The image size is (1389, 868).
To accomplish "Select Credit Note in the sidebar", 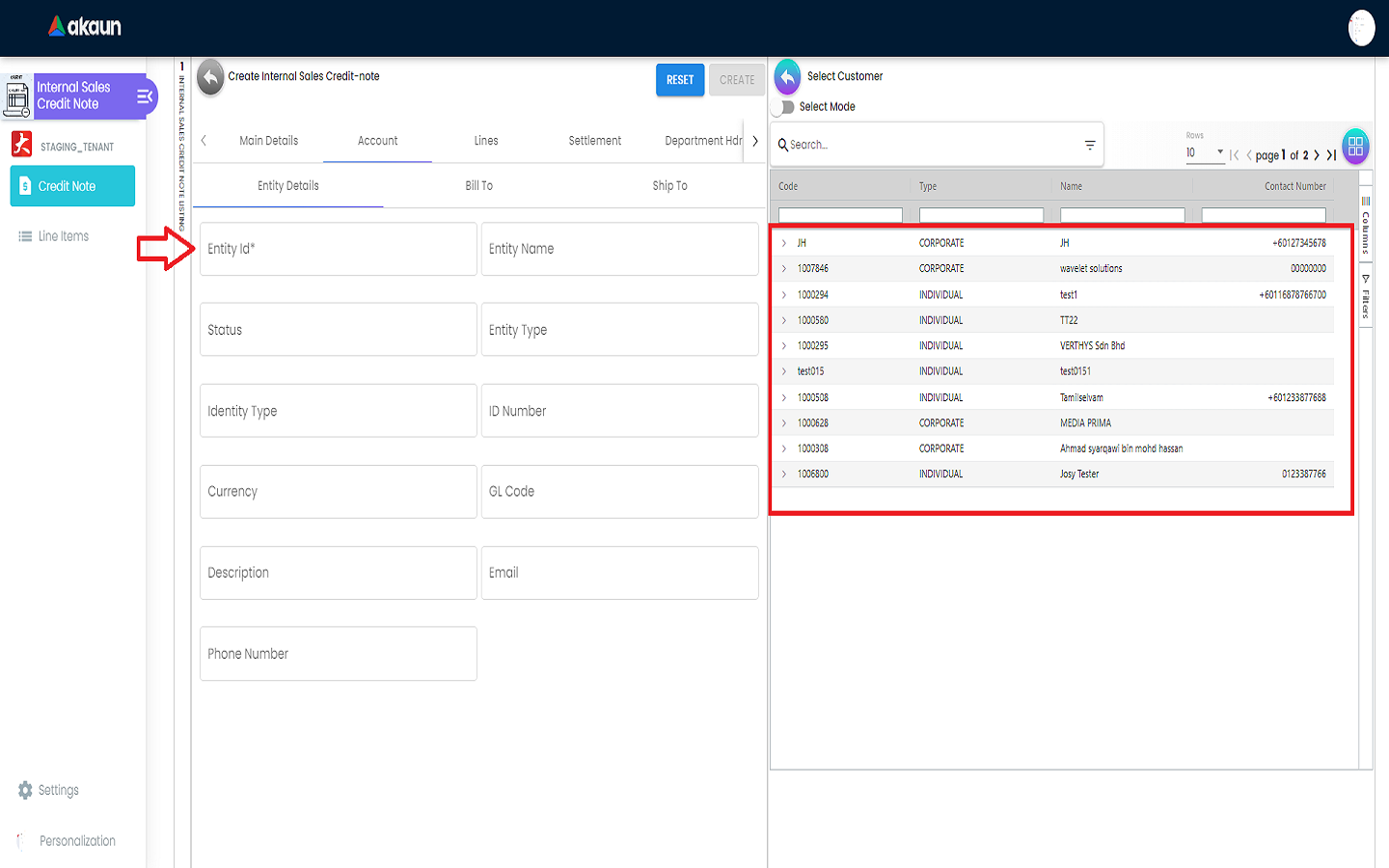I will [72, 186].
